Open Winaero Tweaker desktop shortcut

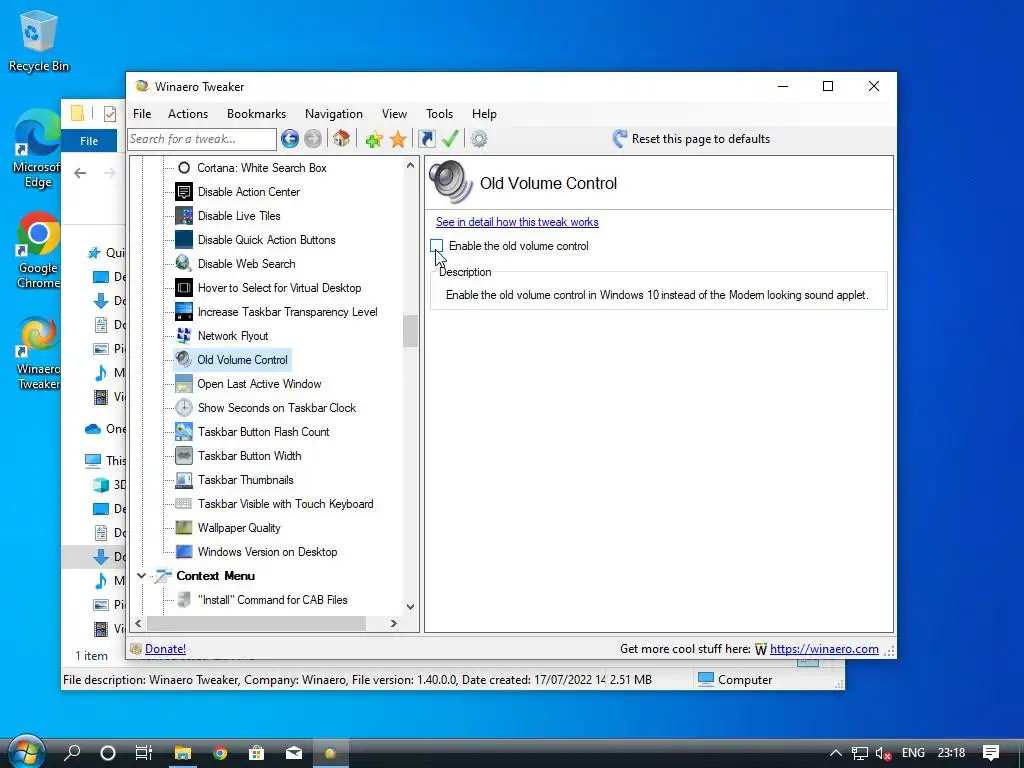[x=39, y=353]
